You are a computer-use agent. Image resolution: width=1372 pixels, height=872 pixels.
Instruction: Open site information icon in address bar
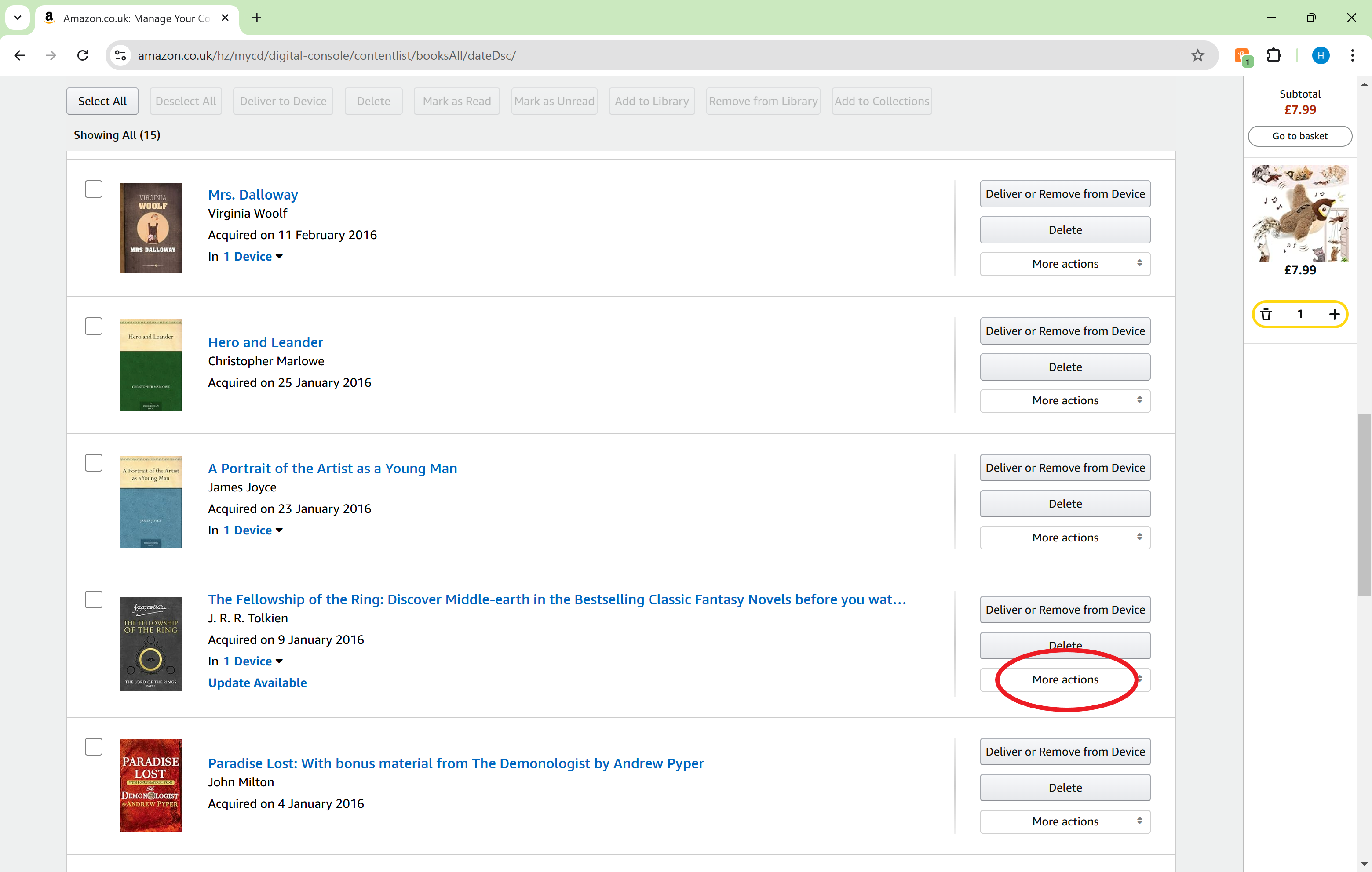121,55
